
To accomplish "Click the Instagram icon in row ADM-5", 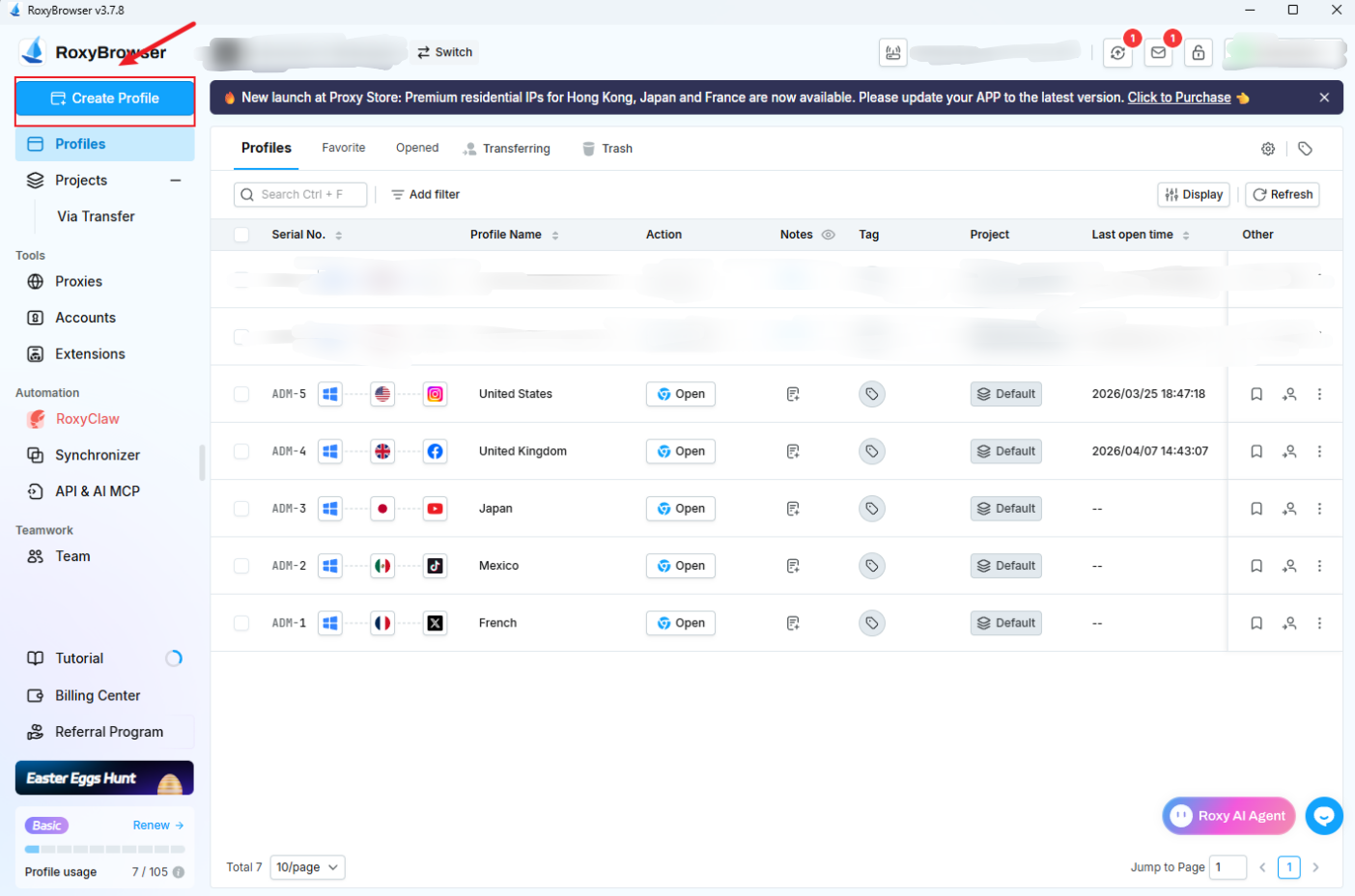I will click(436, 394).
